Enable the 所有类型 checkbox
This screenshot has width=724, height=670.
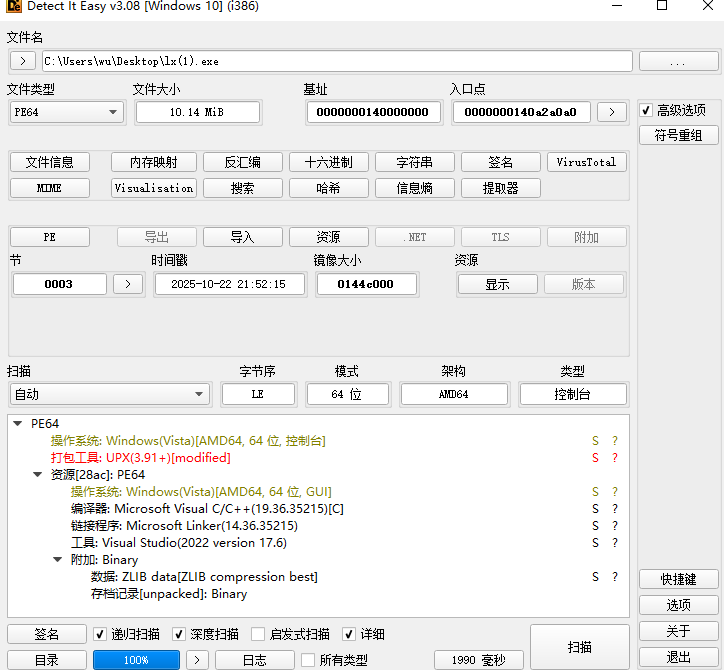(308, 660)
